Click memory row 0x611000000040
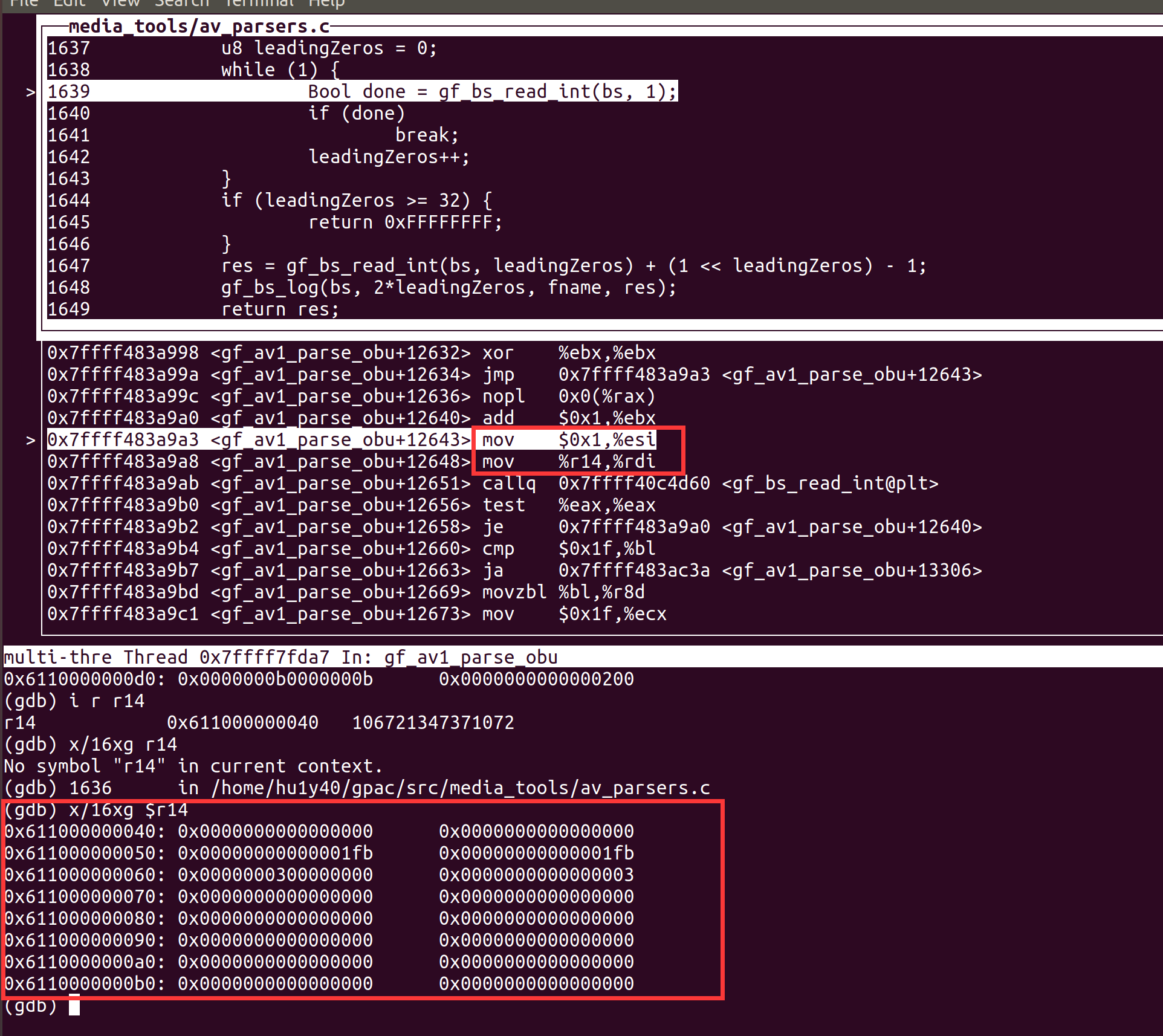1163x1036 pixels. (319, 831)
